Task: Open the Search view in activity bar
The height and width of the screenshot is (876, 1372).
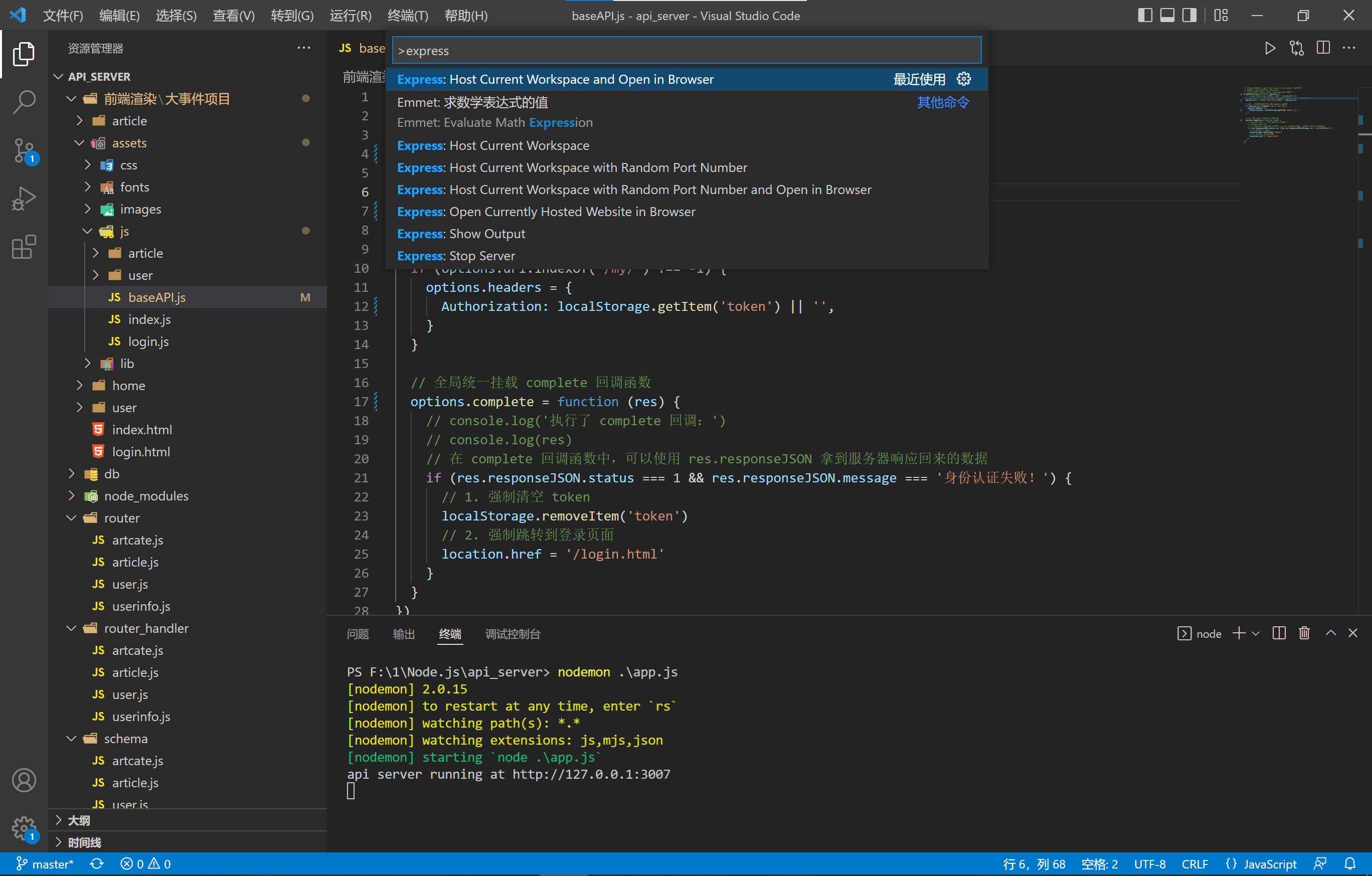Action: [24, 102]
